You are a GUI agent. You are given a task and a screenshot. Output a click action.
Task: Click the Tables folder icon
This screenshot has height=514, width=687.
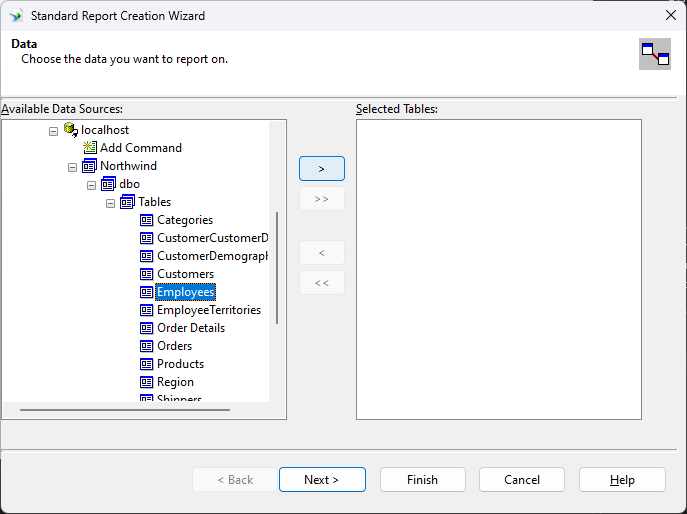point(128,202)
